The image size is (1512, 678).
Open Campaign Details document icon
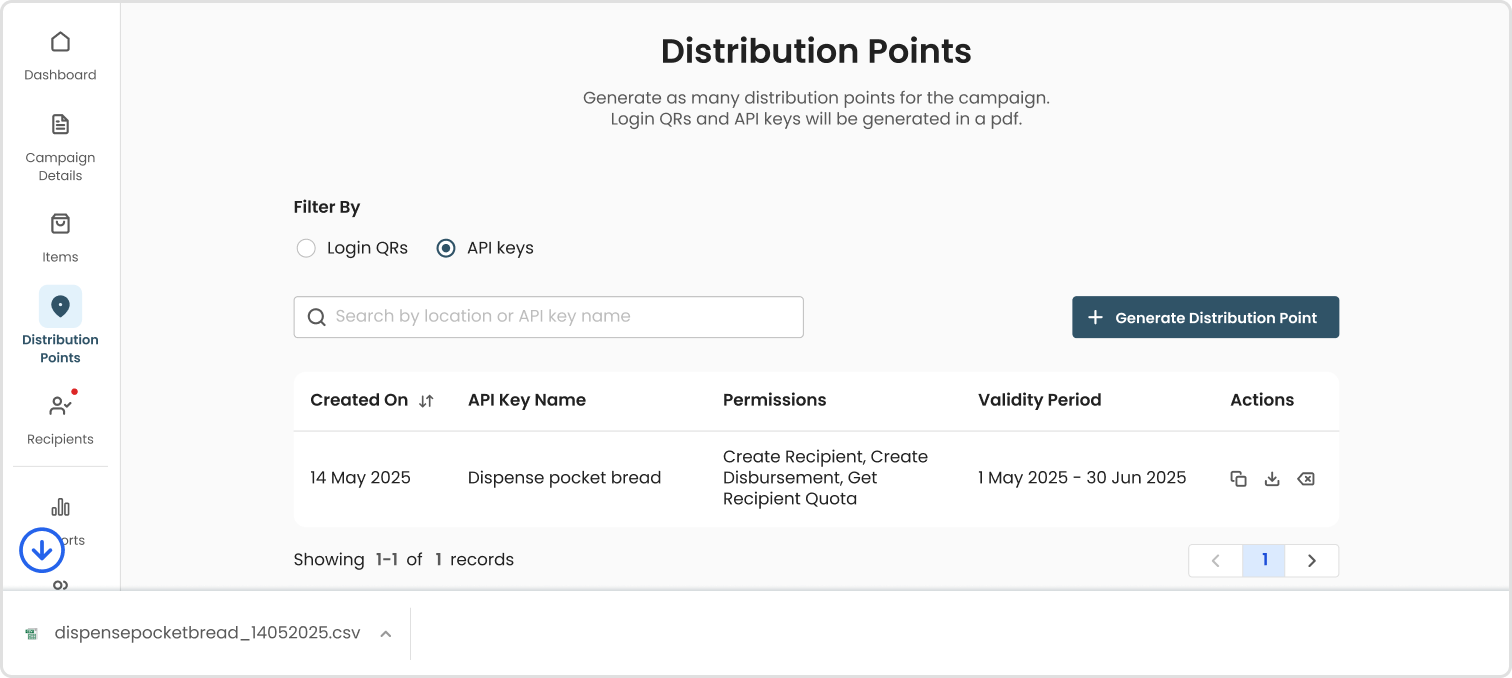point(60,125)
